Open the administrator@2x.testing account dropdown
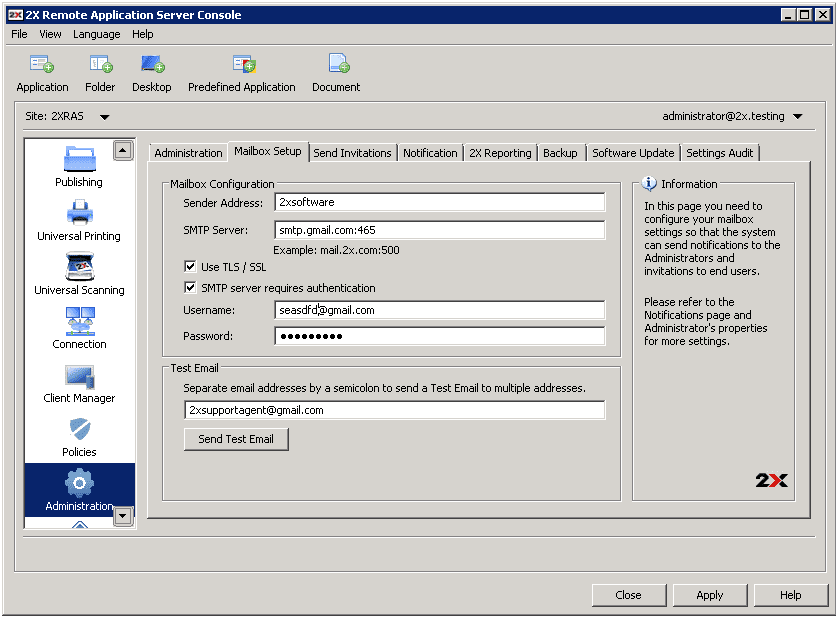 [x=798, y=116]
